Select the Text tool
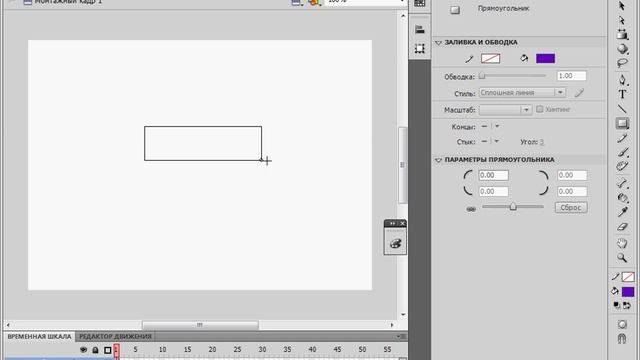 pyautogui.click(x=622, y=94)
